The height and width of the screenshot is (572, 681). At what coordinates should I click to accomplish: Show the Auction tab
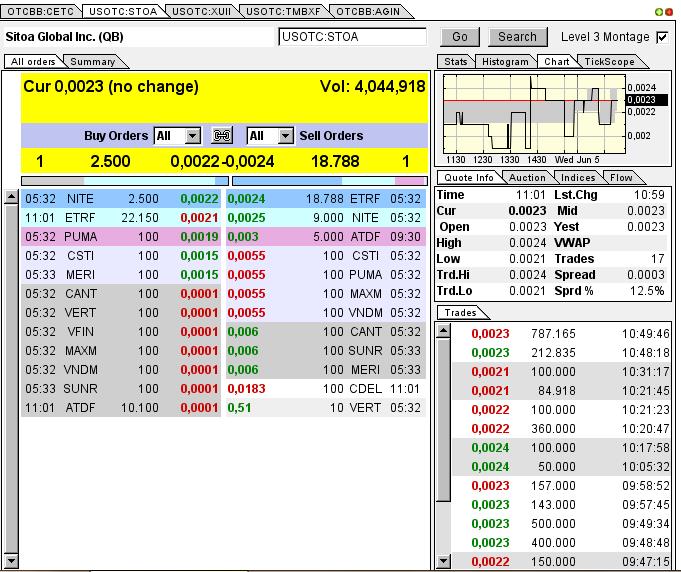(x=526, y=177)
